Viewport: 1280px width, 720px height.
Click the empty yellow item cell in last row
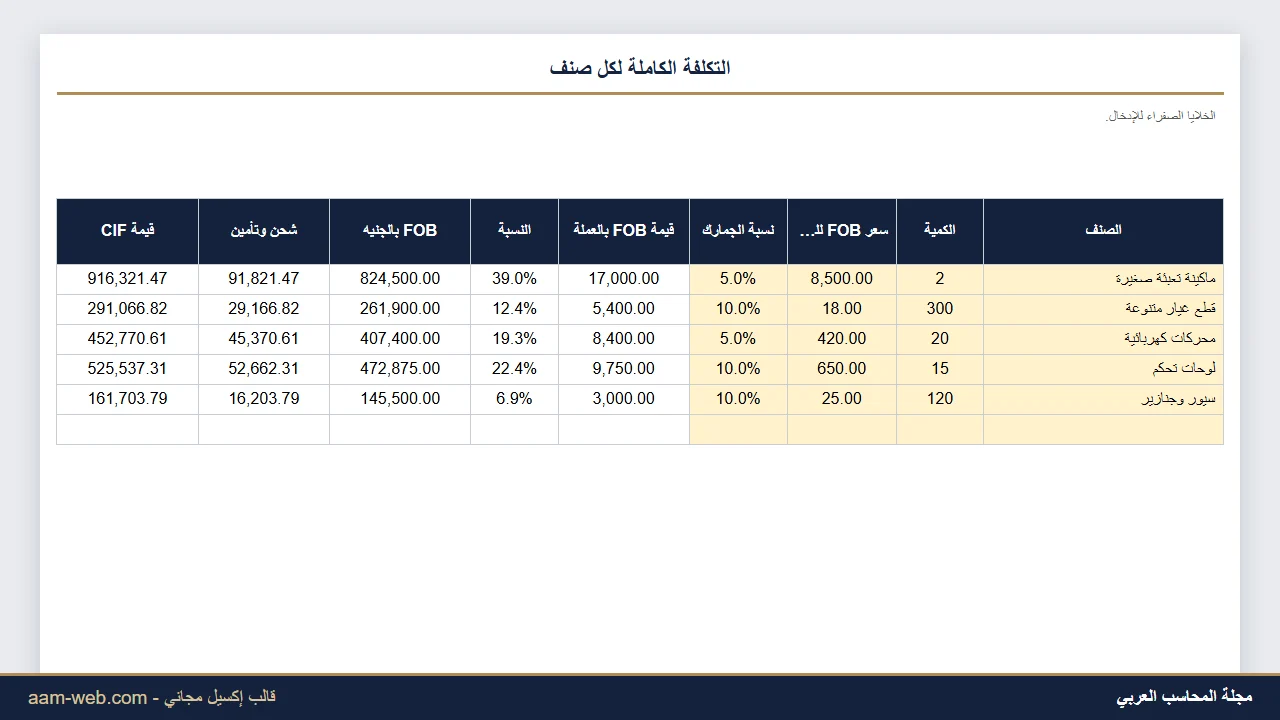click(1103, 429)
